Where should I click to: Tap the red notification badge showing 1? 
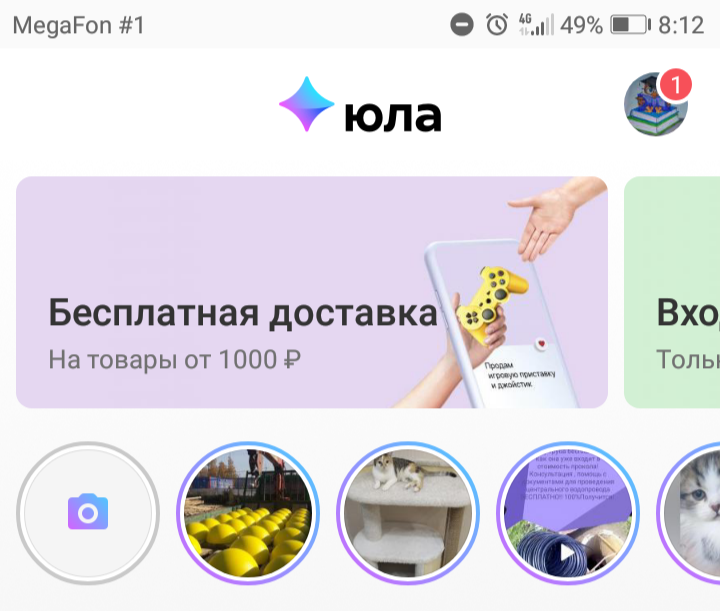(675, 84)
